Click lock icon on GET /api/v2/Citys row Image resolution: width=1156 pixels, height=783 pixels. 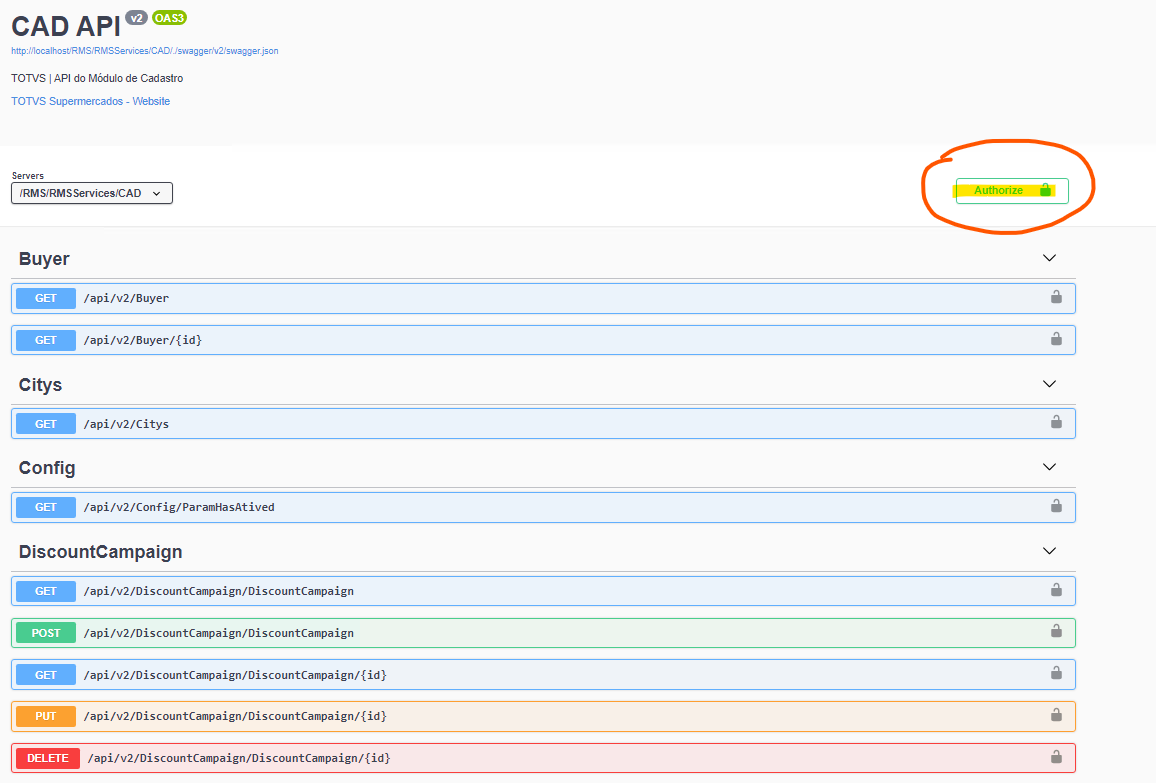[x=1055, y=423]
